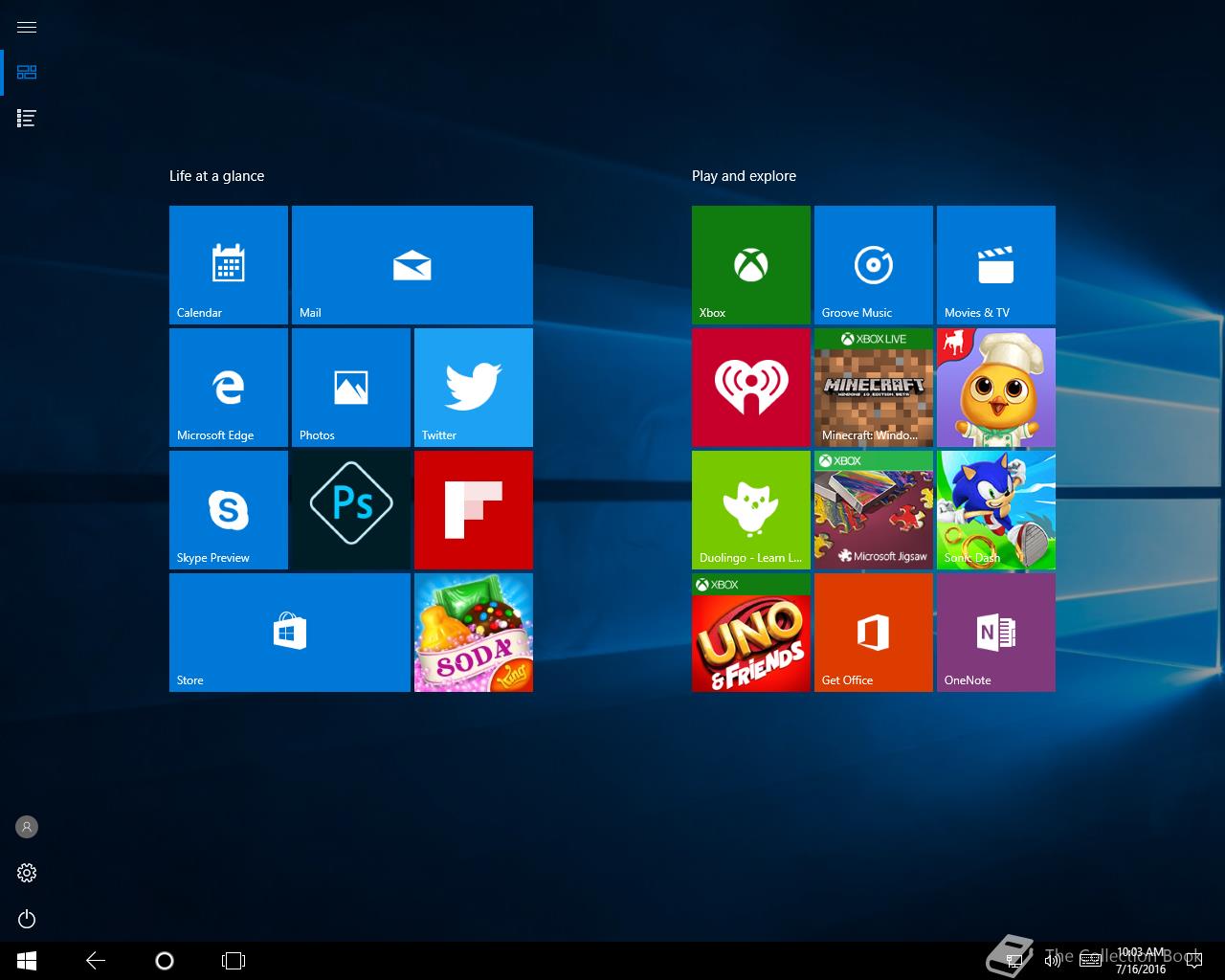Switch to All apps list view
The width and height of the screenshot is (1225, 980).
click(x=27, y=119)
